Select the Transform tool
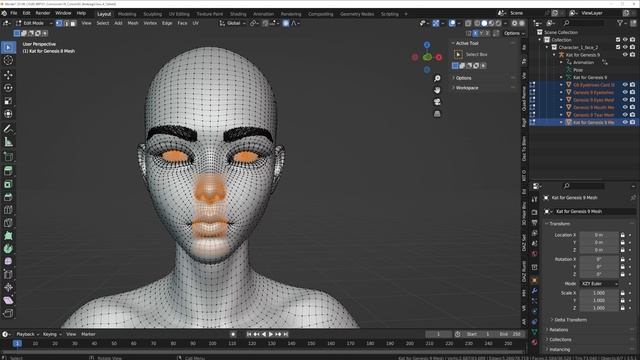Screen dimensions: 640x360 8,114
